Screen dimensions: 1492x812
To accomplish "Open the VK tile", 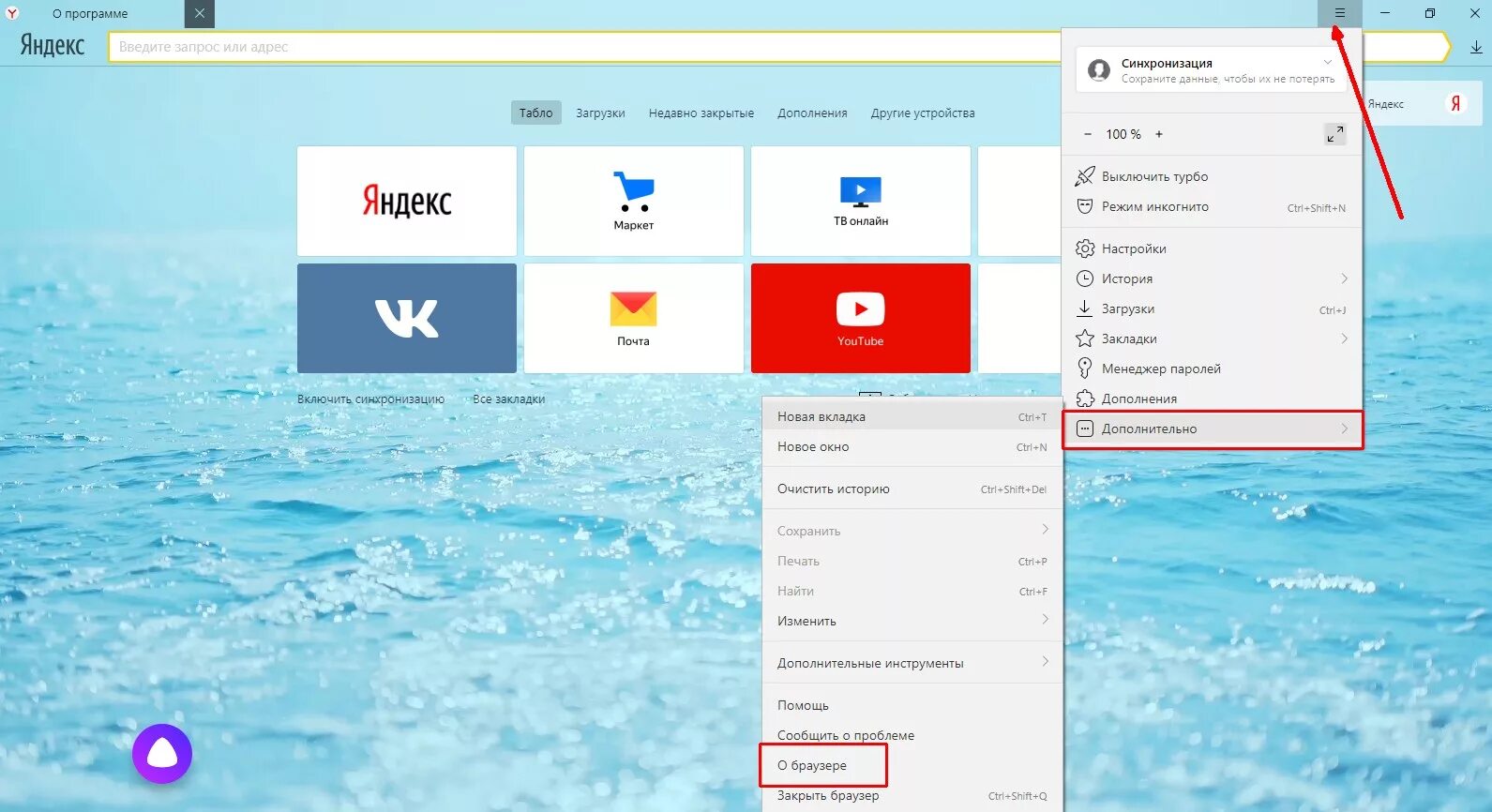I will 407,318.
